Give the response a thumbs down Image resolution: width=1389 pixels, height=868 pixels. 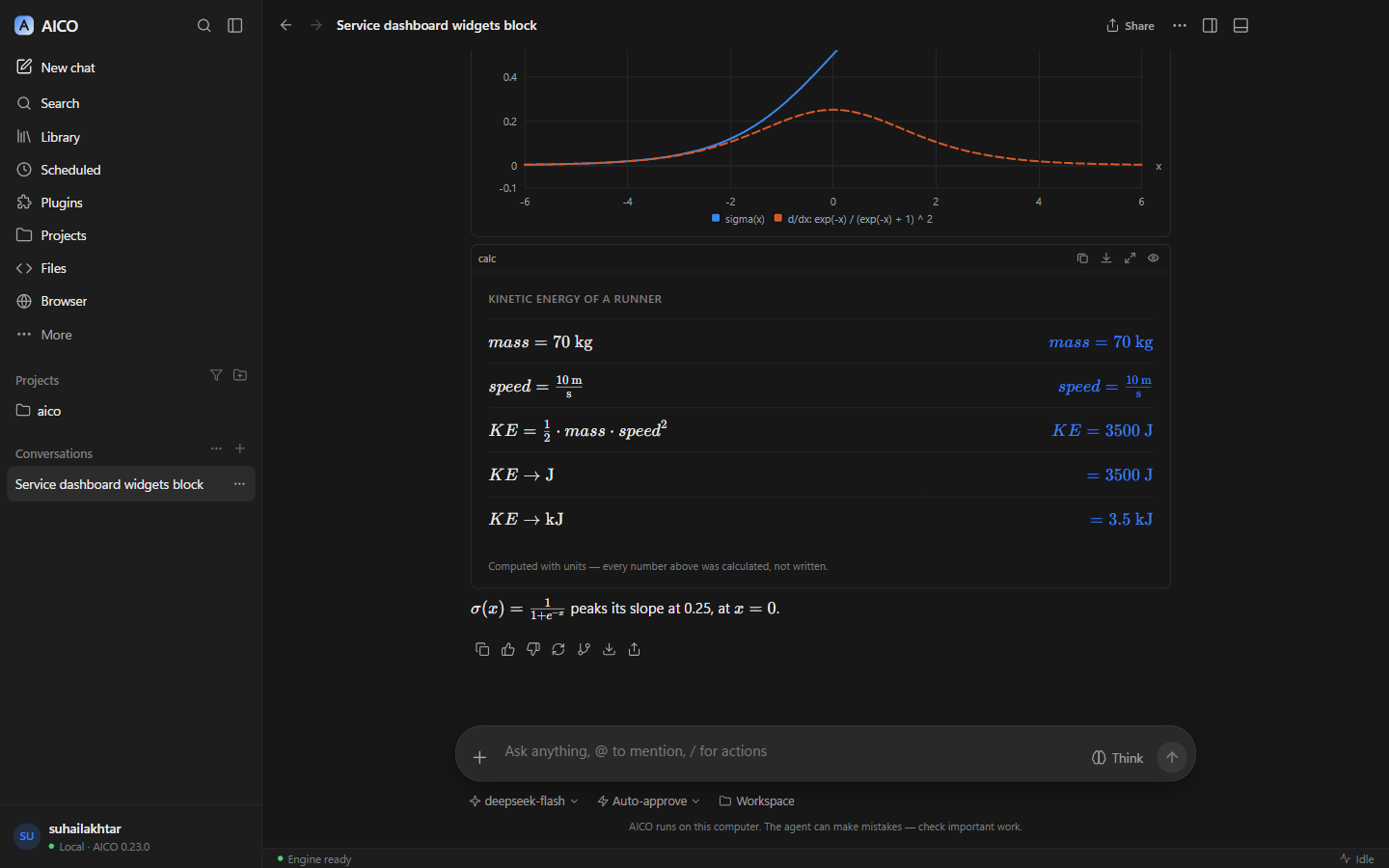(x=533, y=649)
